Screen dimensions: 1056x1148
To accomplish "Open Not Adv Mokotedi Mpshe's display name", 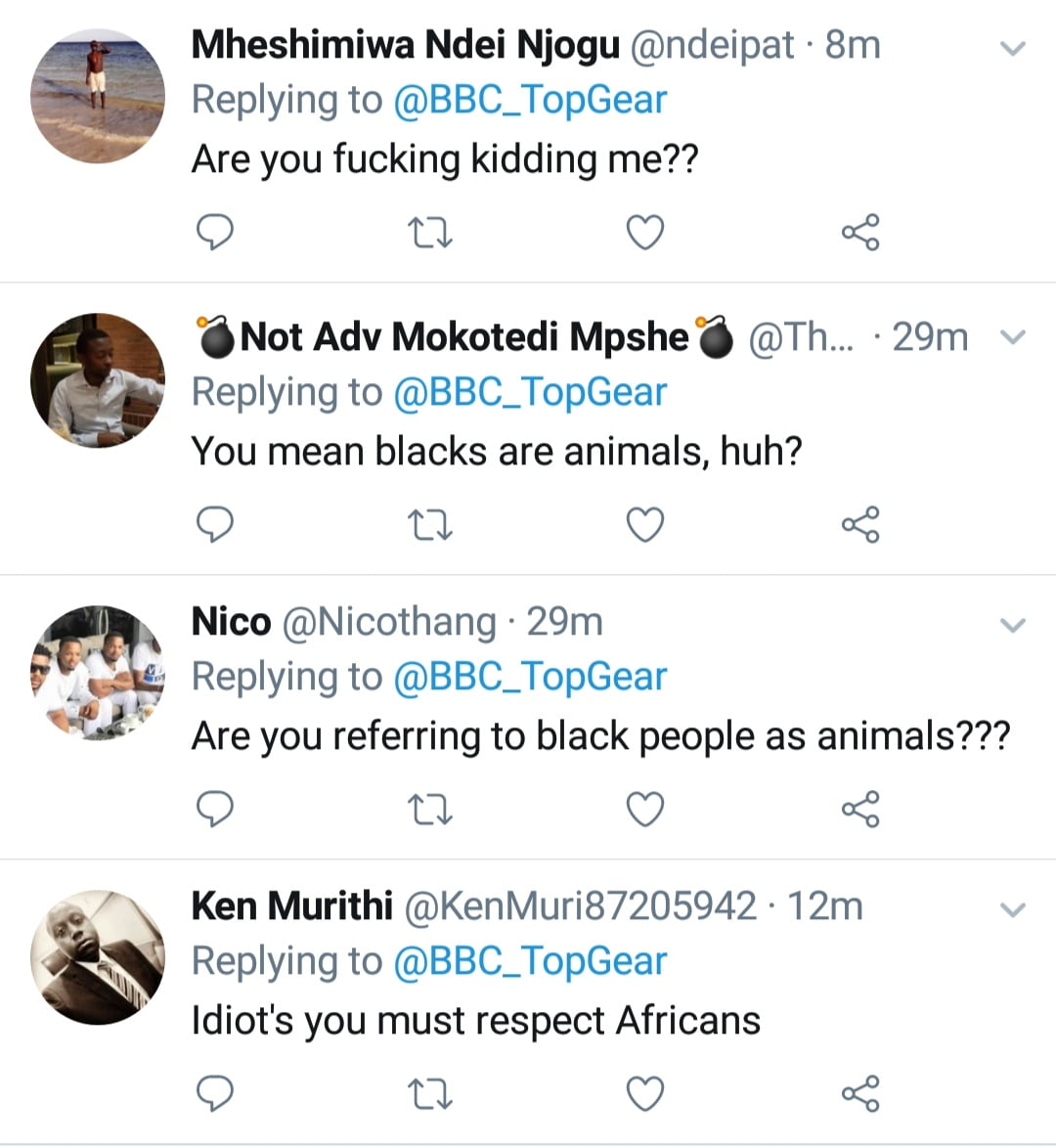I will [464, 337].
